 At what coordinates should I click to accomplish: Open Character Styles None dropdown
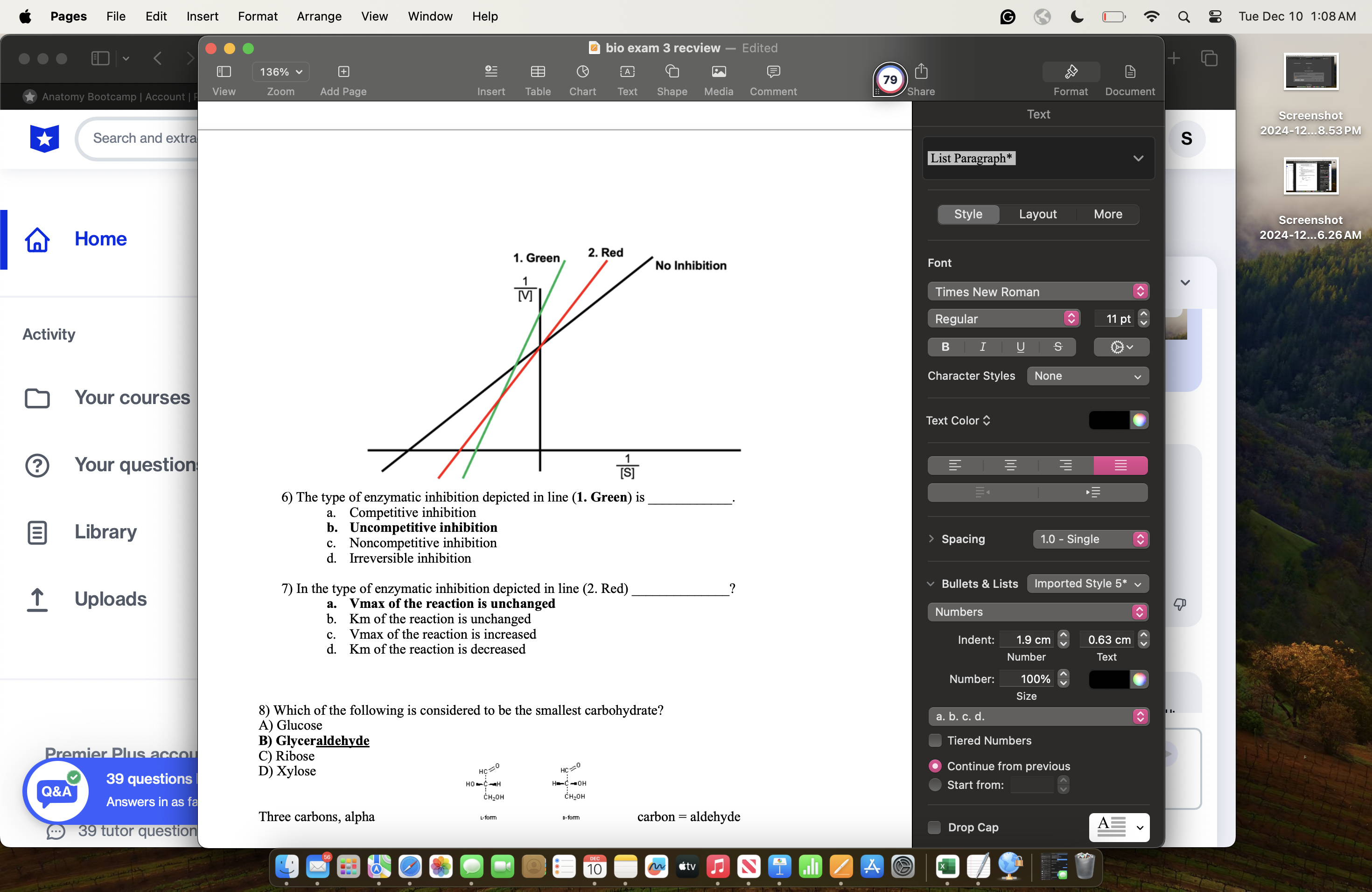pyautogui.click(x=1087, y=376)
